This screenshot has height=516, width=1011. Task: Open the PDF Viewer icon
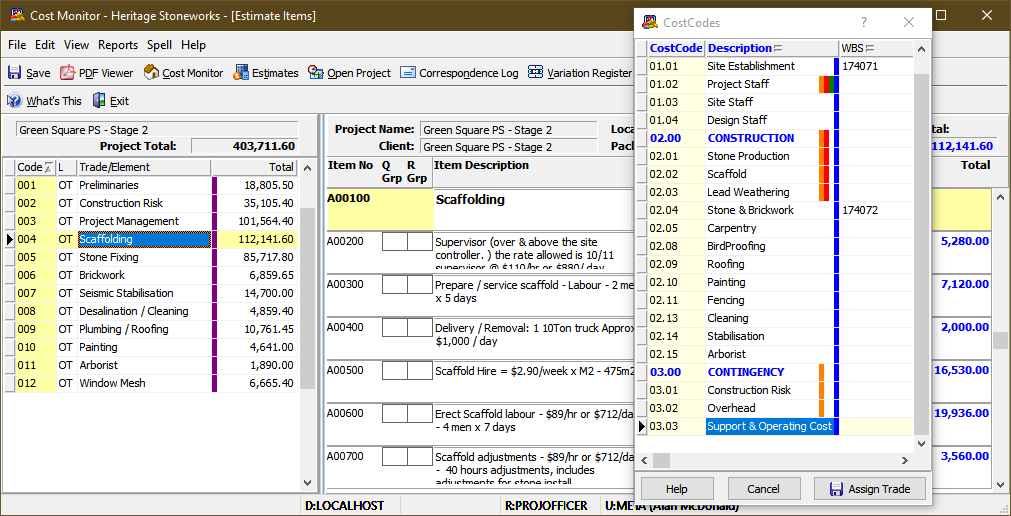(68, 73)
